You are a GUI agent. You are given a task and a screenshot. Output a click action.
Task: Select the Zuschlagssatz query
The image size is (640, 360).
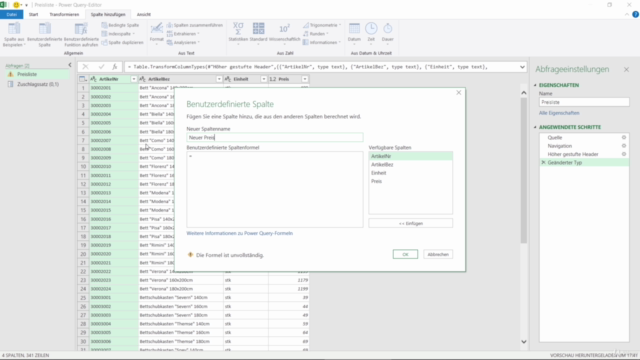coord(37,84)
